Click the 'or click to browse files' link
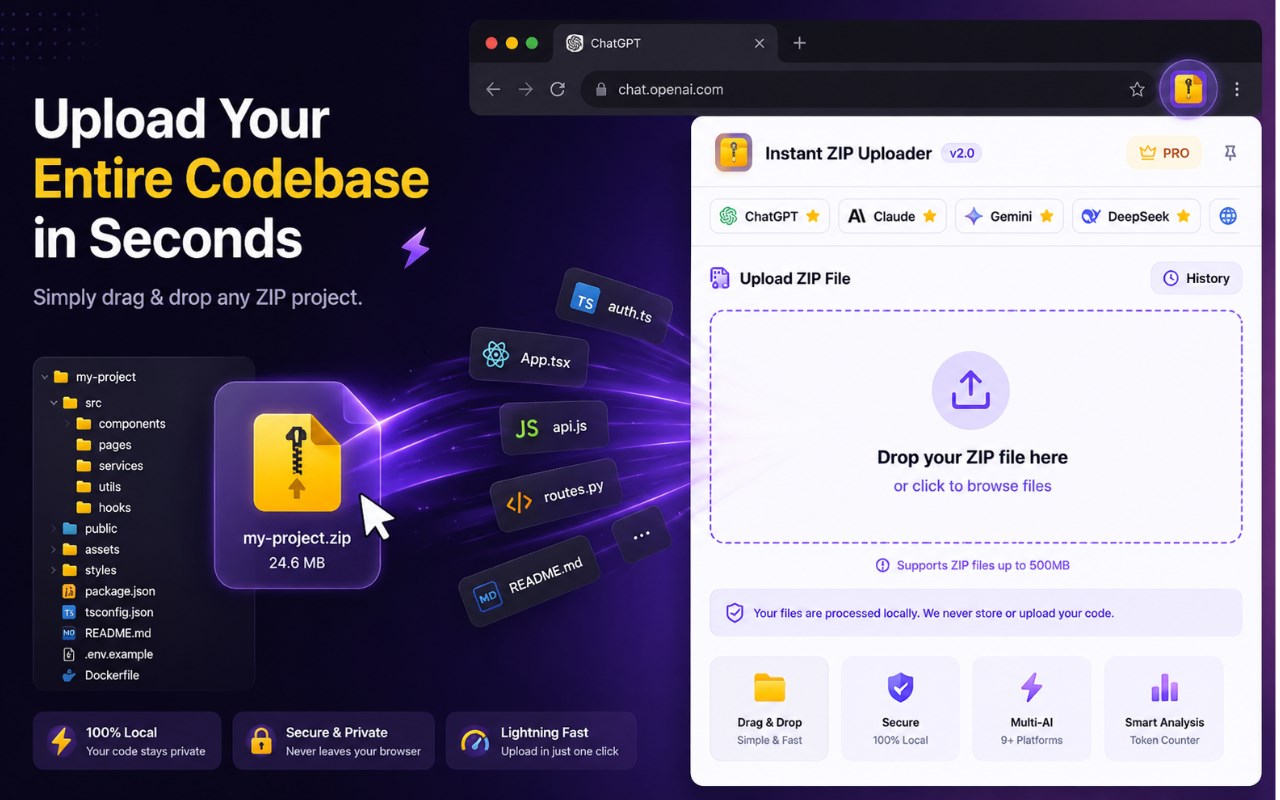This screenshot has height=800, width=1280. click(x=972, y=486)
